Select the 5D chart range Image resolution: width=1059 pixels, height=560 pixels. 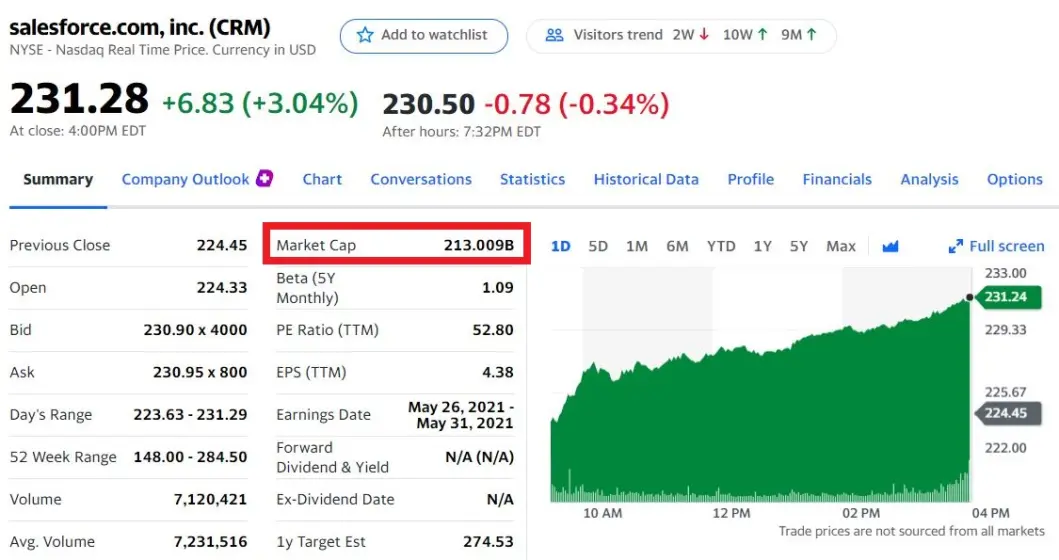click(598, 247)
